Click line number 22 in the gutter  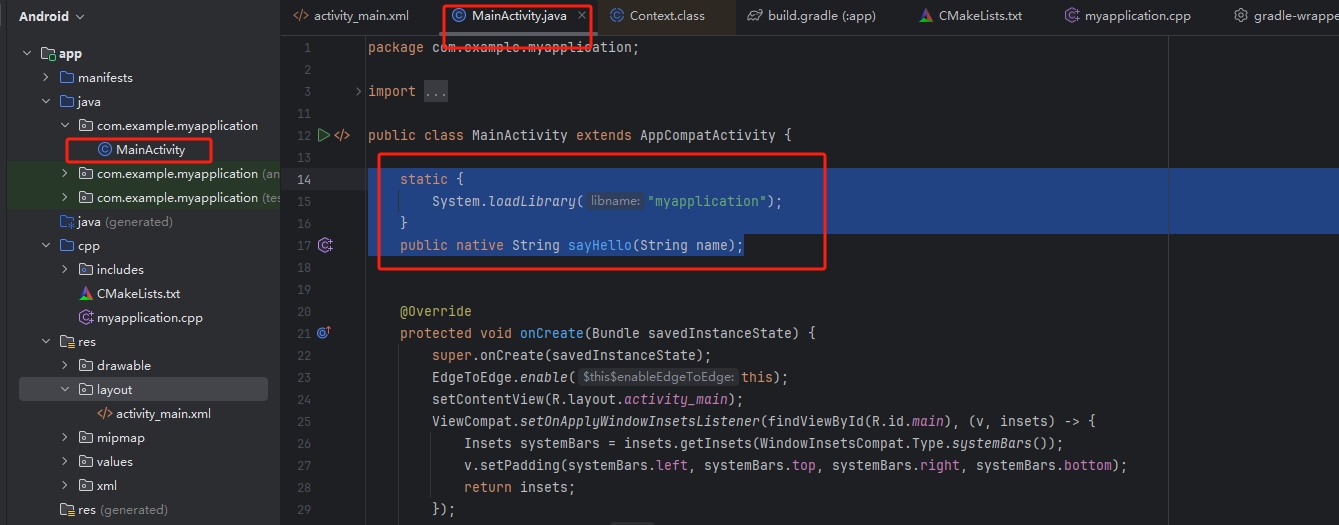(x=304, y=355)
